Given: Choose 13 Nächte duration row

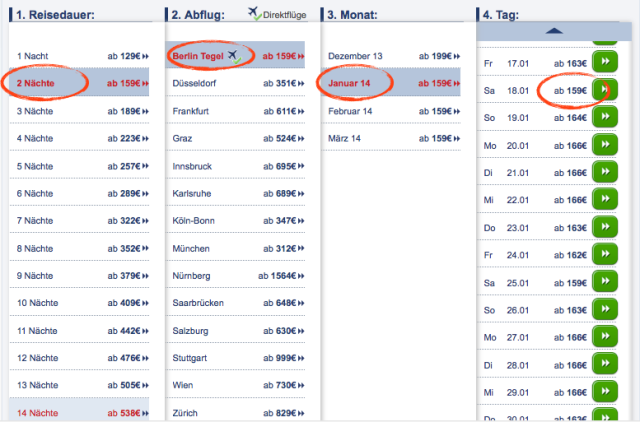Looking at the screenshot, I should (79, 386).
